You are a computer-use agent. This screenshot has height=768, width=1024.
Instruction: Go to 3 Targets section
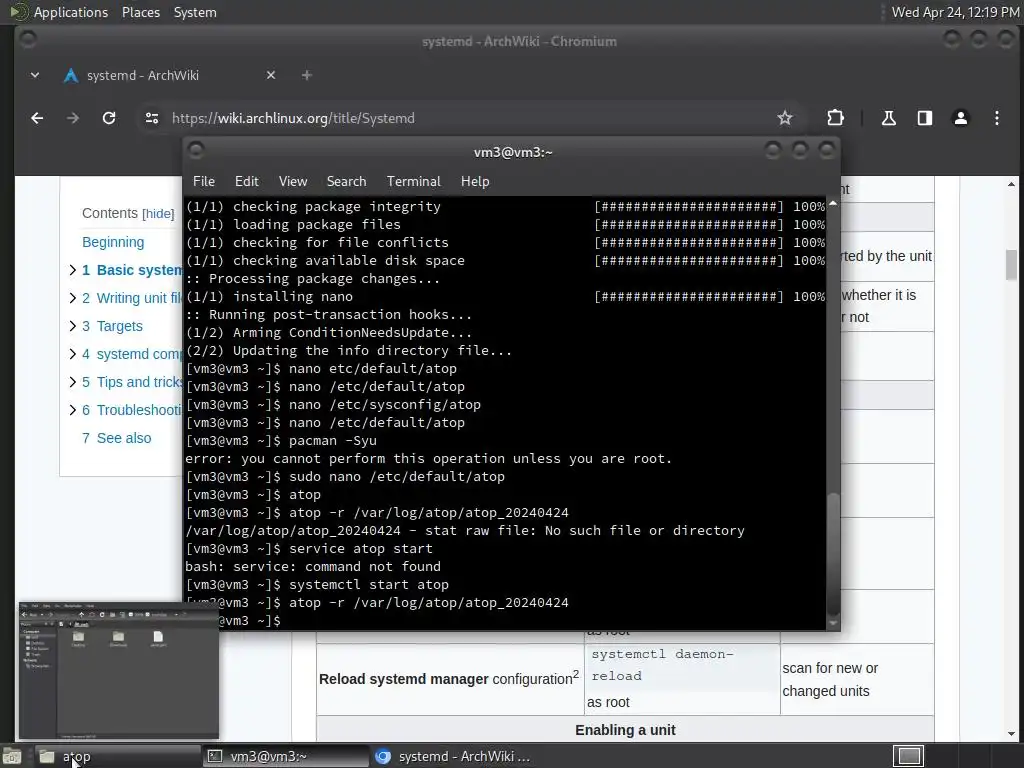tap(112, 326)
